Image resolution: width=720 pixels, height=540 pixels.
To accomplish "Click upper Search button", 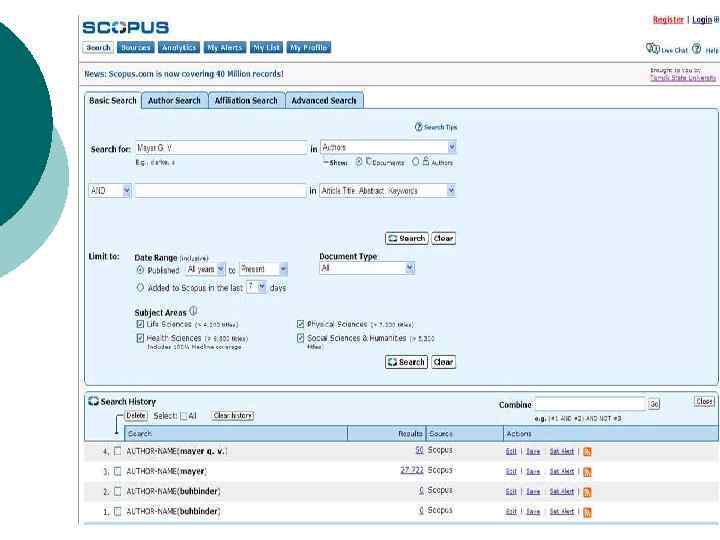I will tap(407, 238).
